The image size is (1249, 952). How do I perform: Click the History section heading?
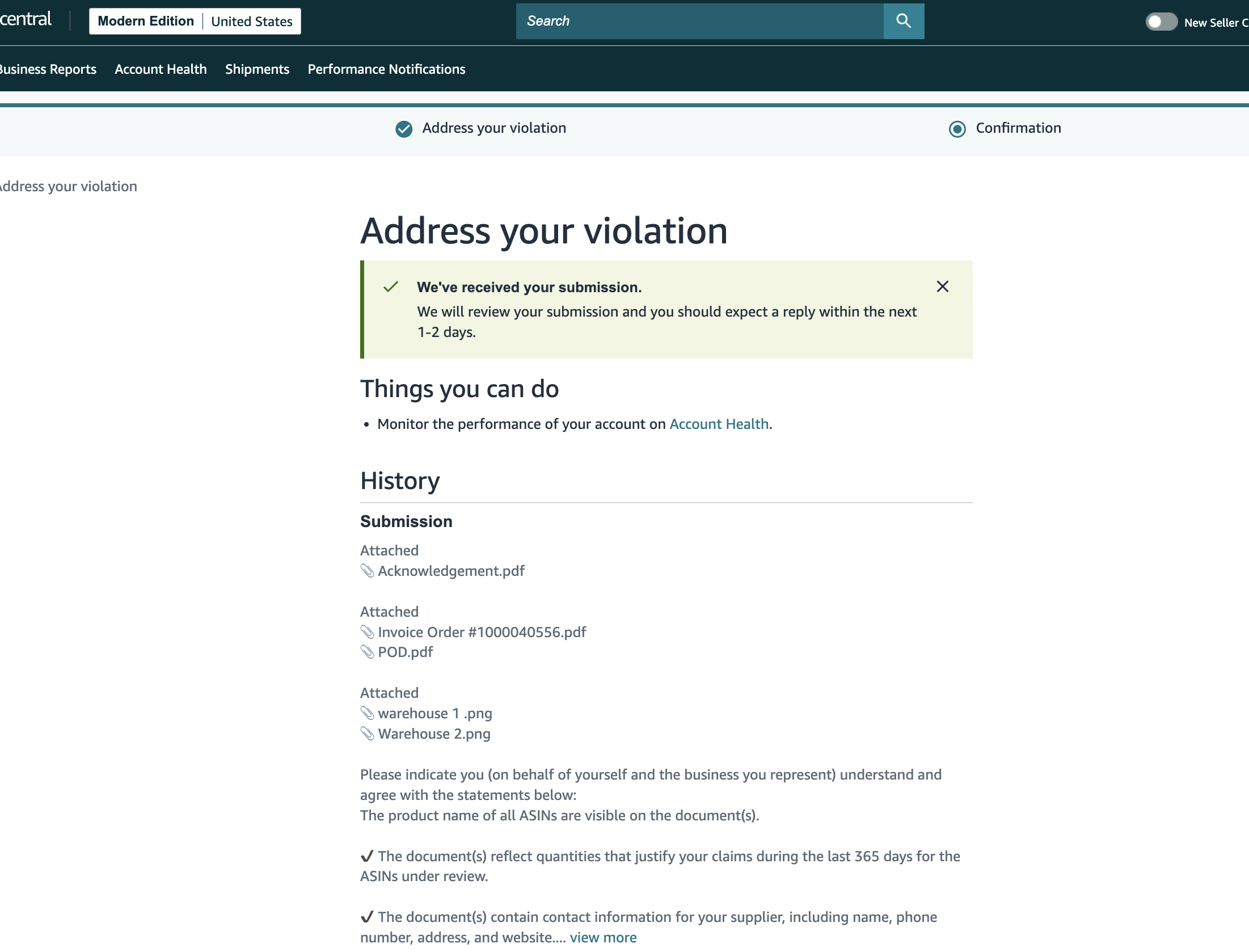coord(400,481)
